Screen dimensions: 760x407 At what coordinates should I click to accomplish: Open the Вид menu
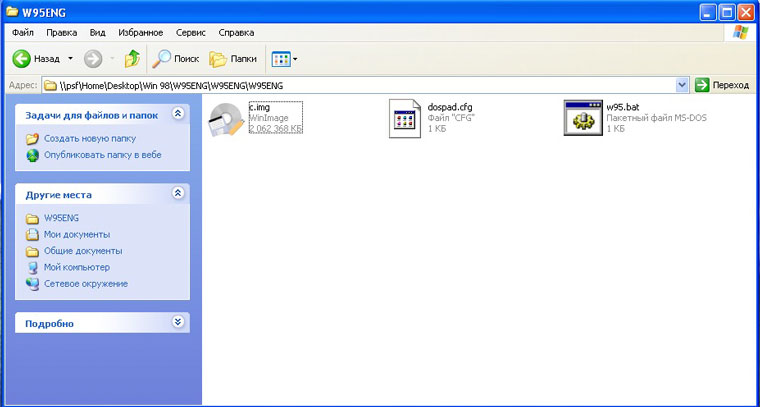point(97,33)
